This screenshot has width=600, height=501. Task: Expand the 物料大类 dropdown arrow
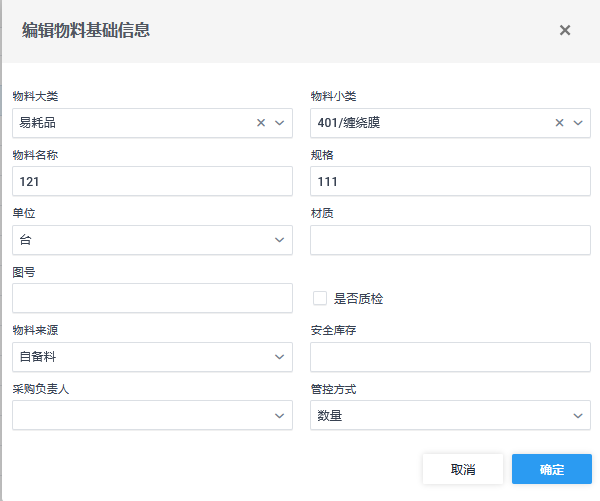pyautogui.click(x=279, y=123)
